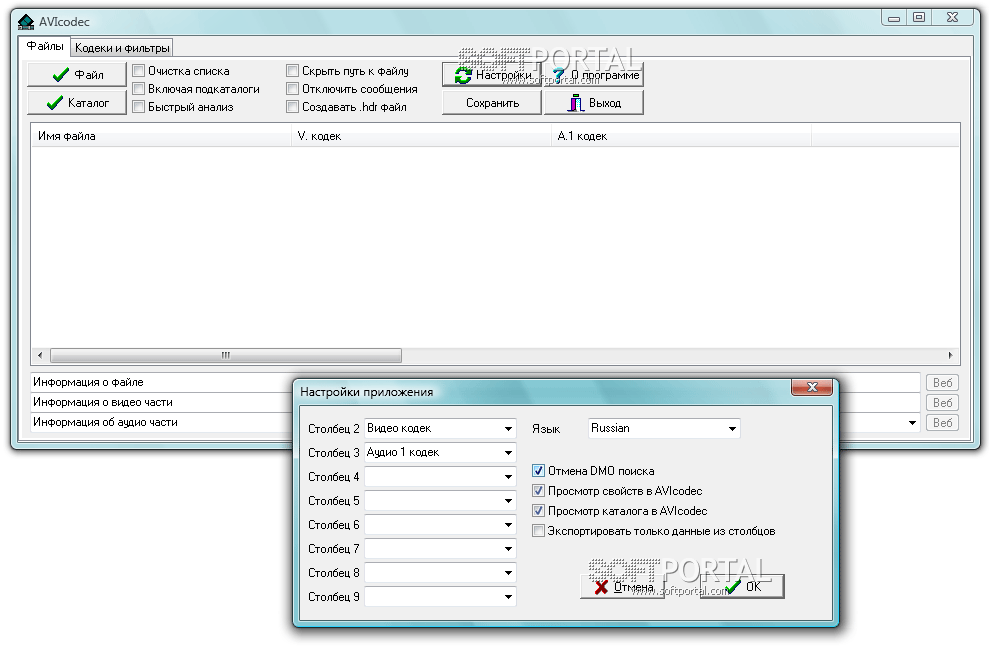Click the Информация о видео части field
The height and width of the screenshot is (646, 989).
476,402
